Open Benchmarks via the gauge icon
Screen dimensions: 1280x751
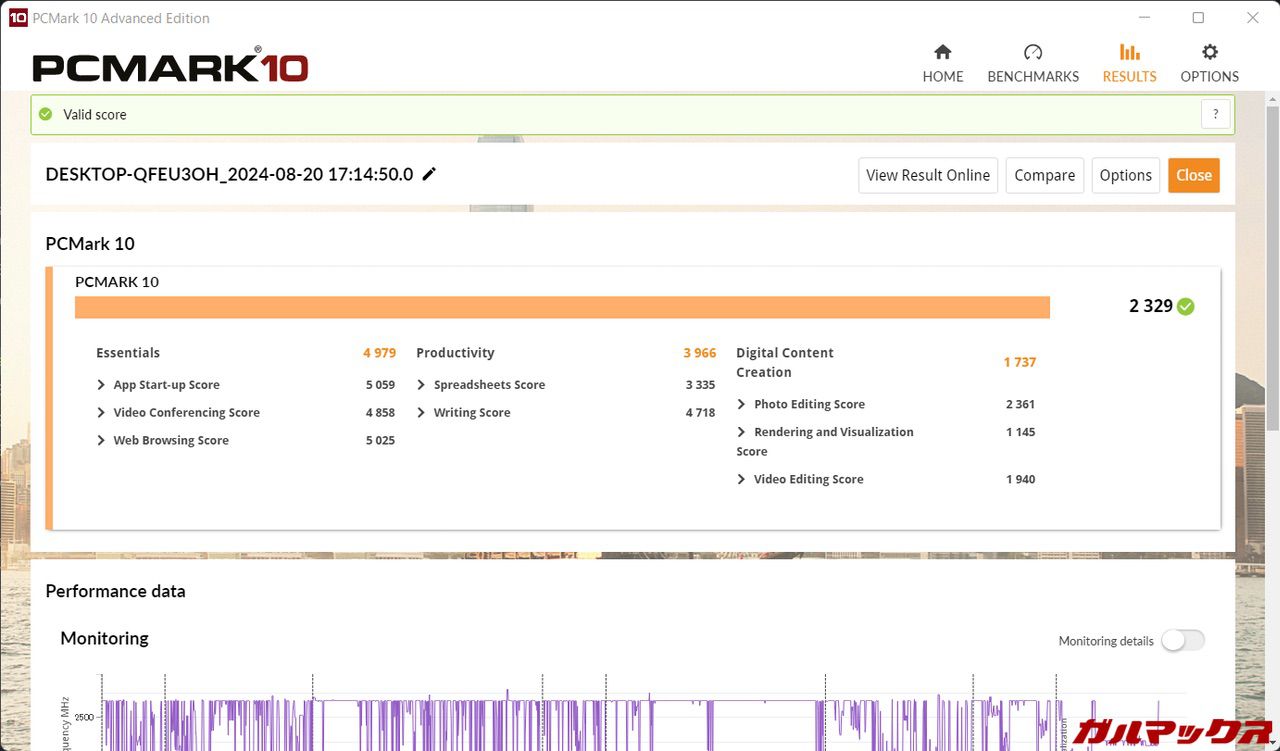click(x=1033, y=53)
